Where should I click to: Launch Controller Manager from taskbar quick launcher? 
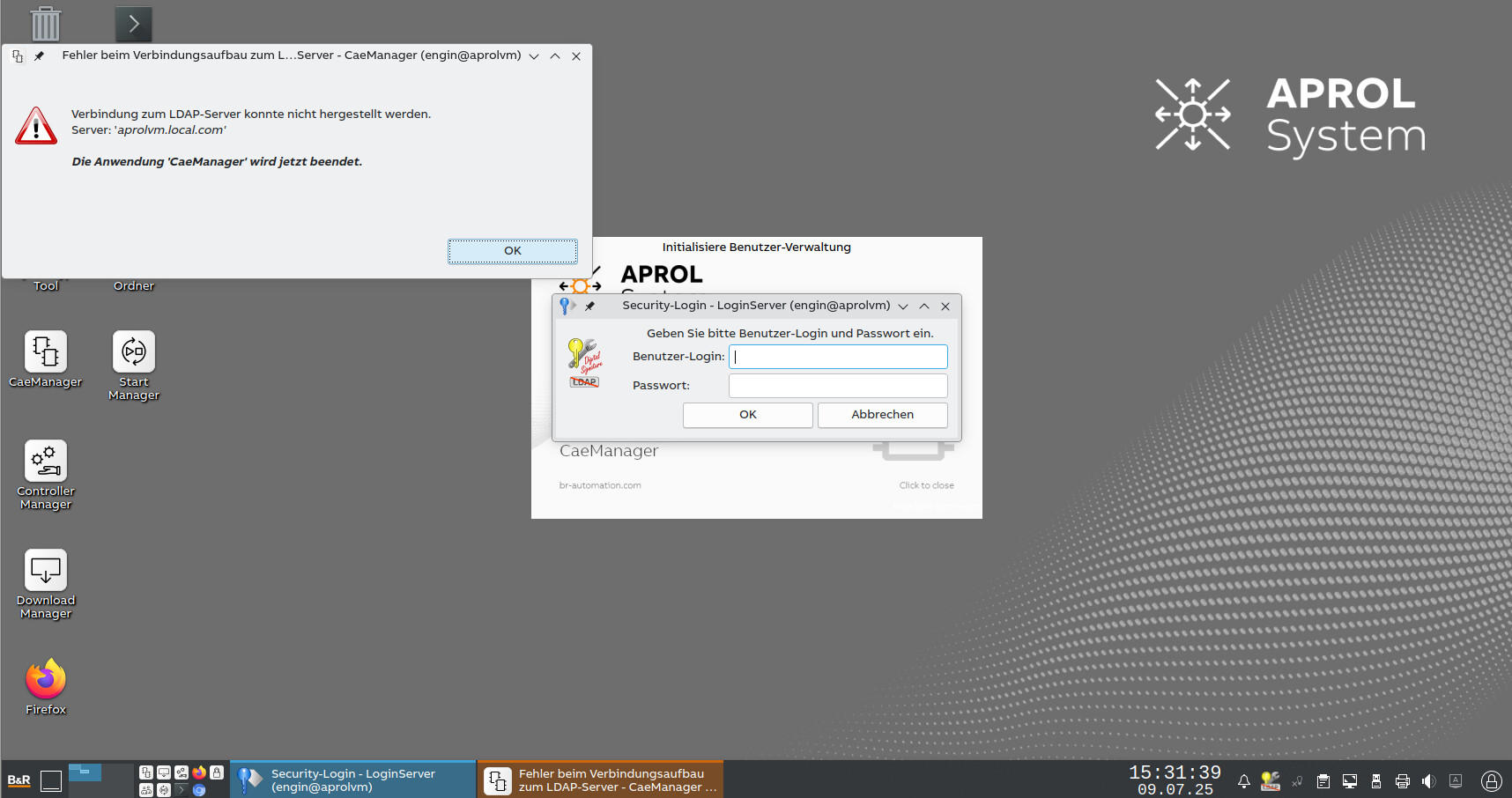click(182, 772)
